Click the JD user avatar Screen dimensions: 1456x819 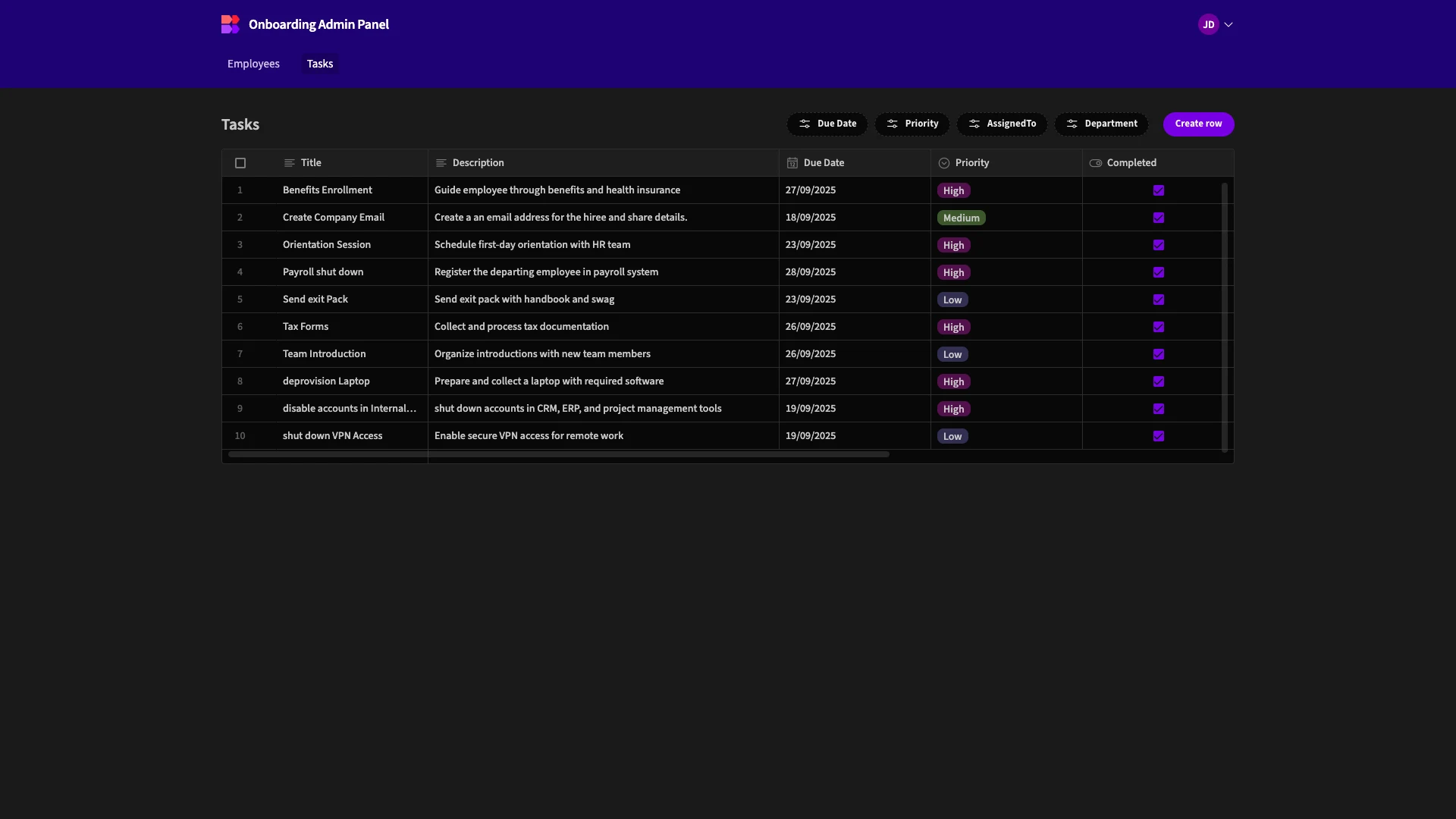pyautogui.click(x=1208, y=24)
